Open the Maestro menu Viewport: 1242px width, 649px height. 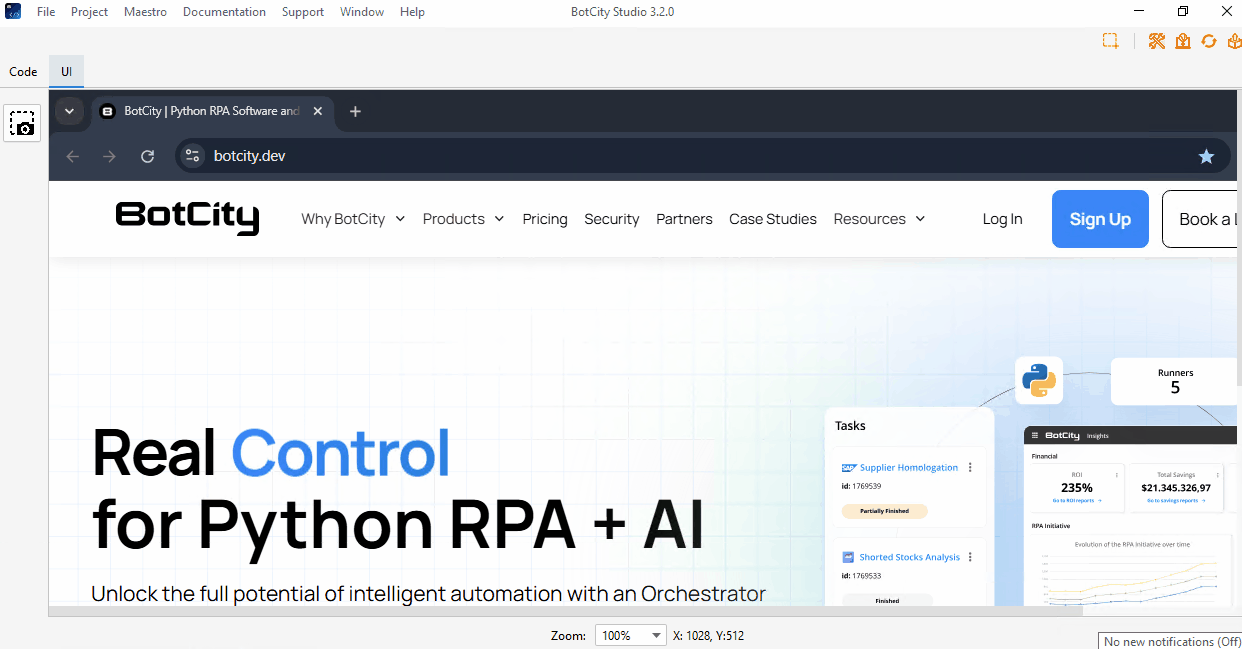145,12
